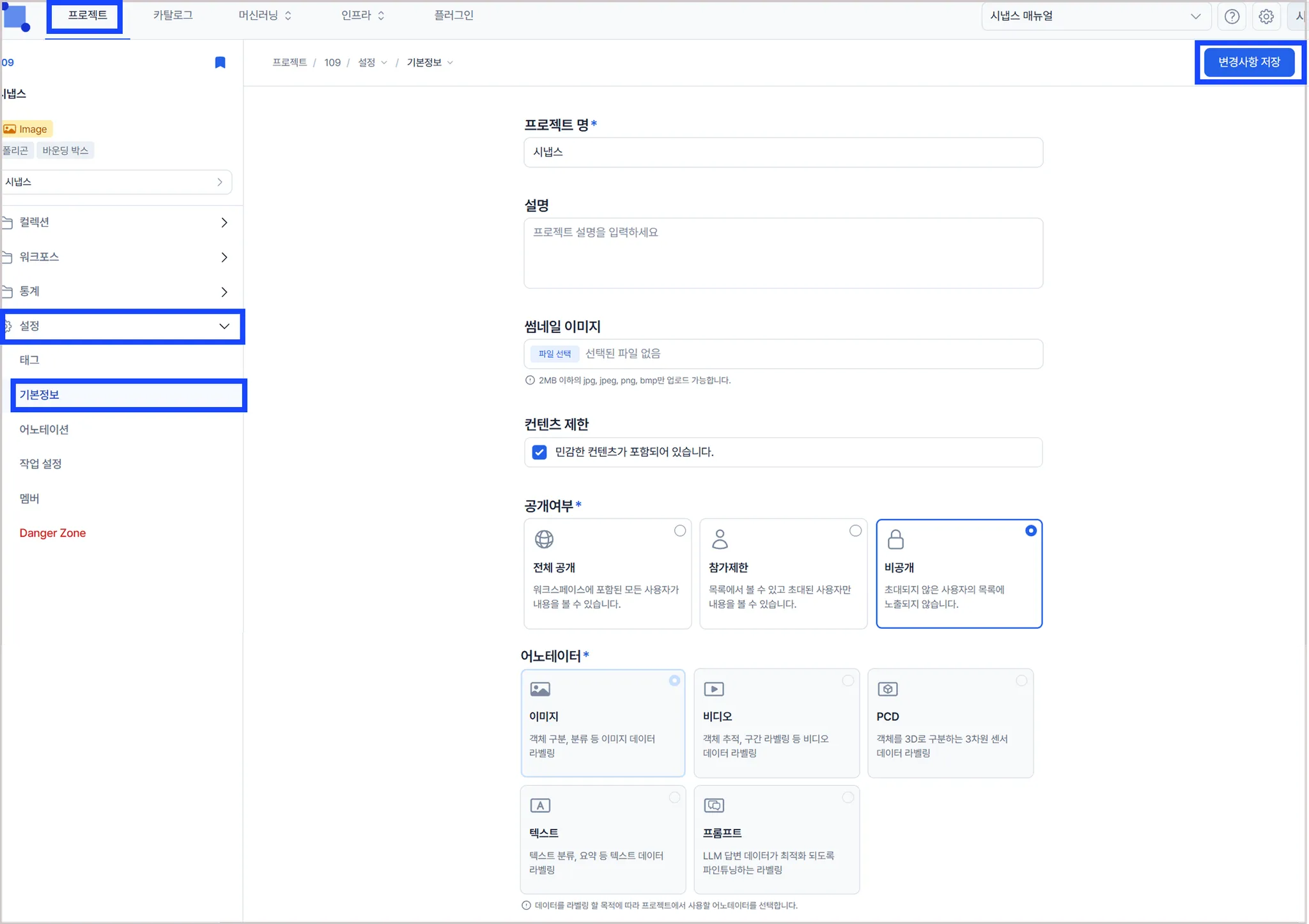The width and height of the screenshot is (1309, 924).
Task: Select the 전체 공개 radio button
Action: tap(679, 531)
